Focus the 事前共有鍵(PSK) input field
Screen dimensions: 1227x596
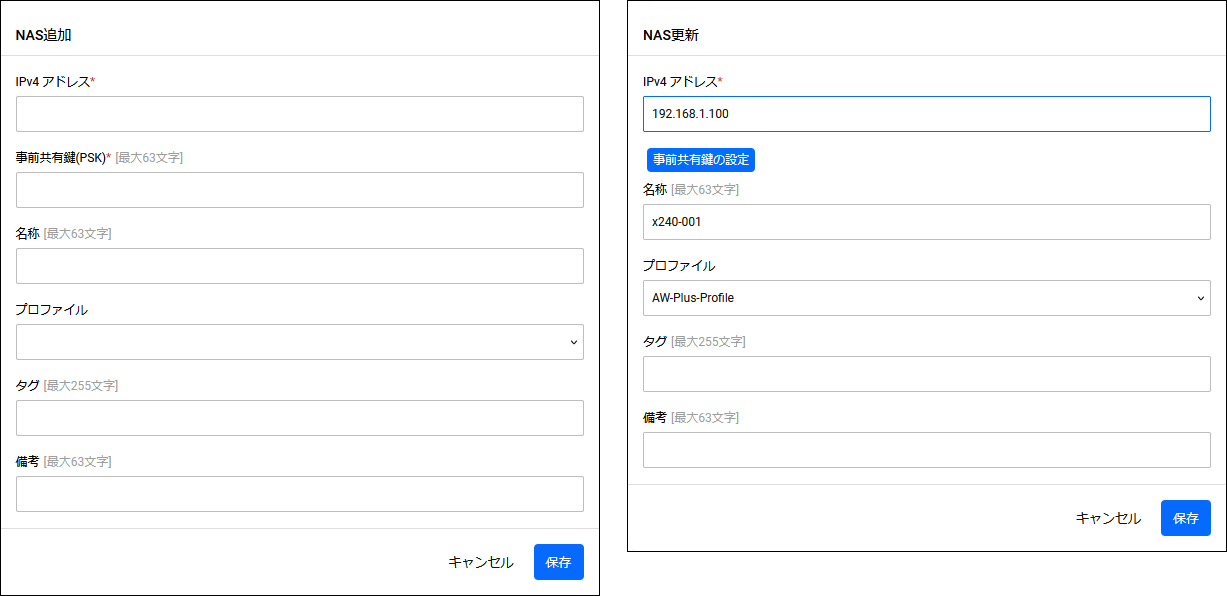pyautogui.click(x=300, y=190)
